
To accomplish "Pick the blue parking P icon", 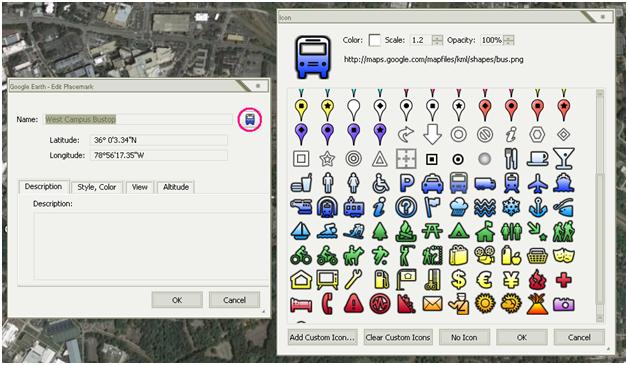I will click(406, 184).
